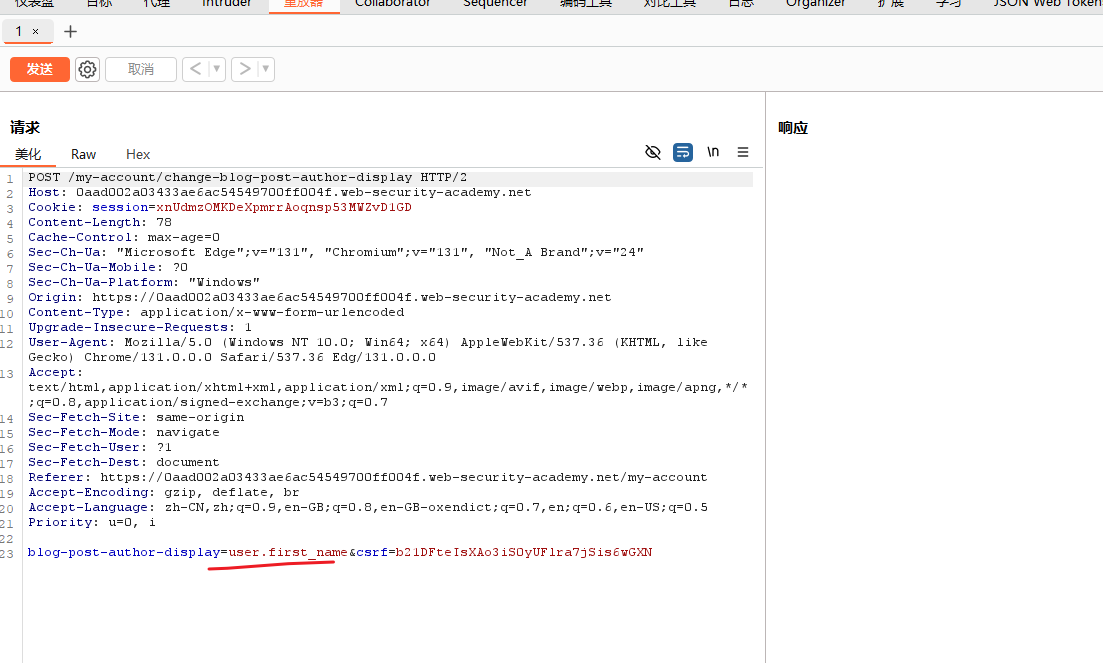This screenshot has height=663, width=1103.
Task: Open Repeater settings gear icon
Action: [88, 69]
